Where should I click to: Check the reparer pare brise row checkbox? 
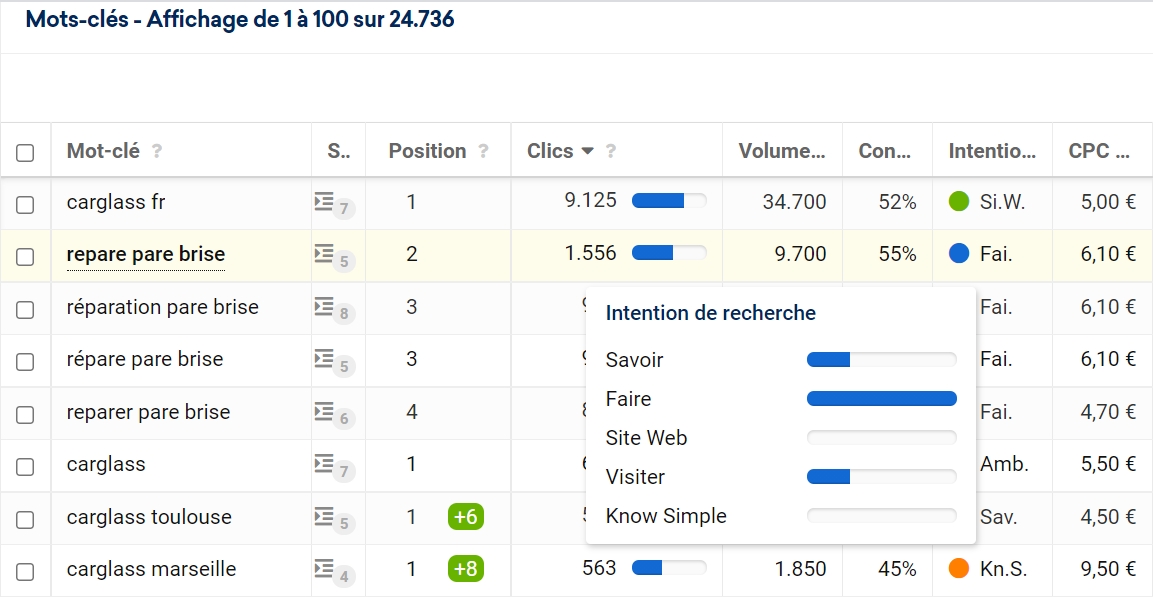click(x=25, y=415)
